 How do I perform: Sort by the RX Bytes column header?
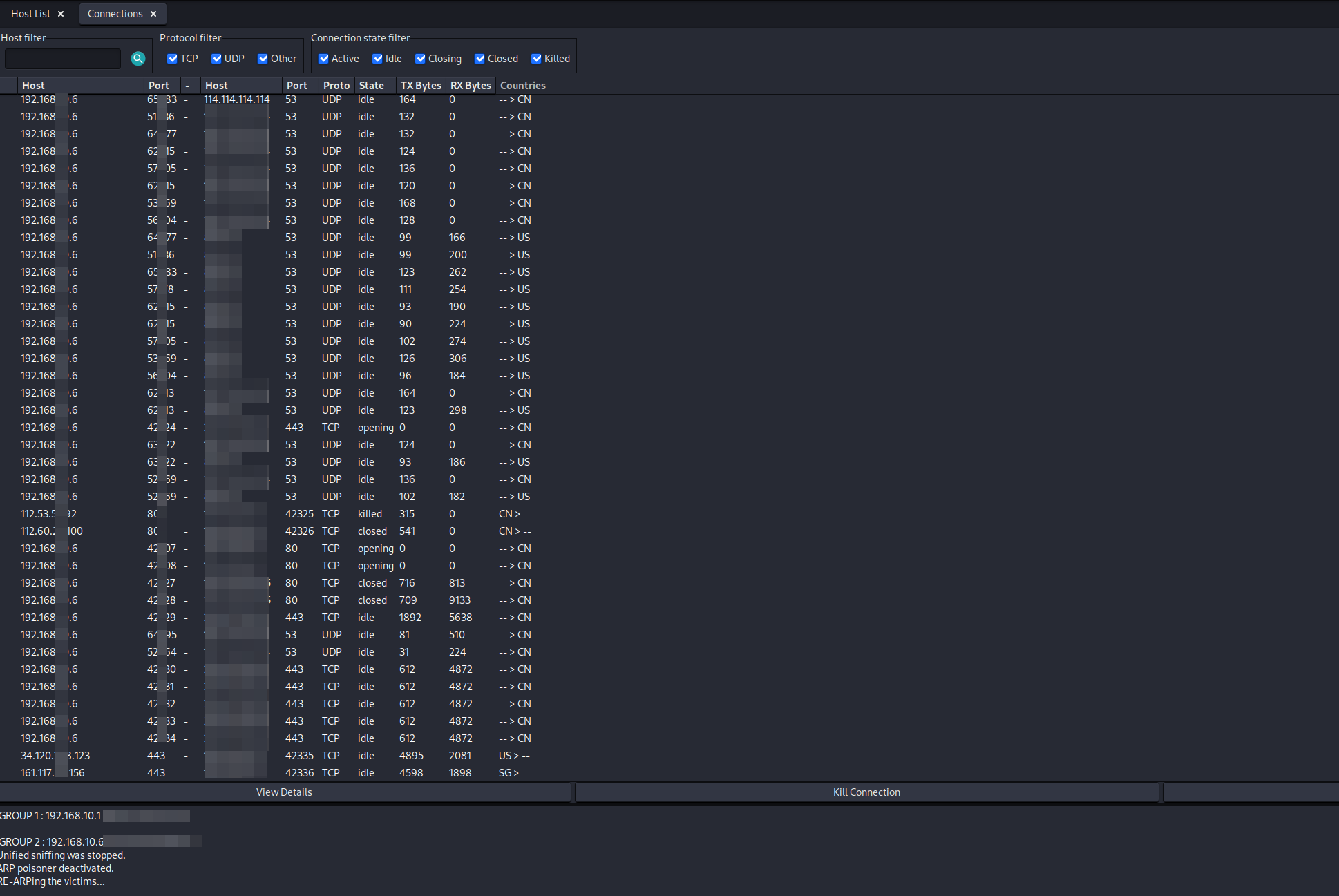coord(471,86)
